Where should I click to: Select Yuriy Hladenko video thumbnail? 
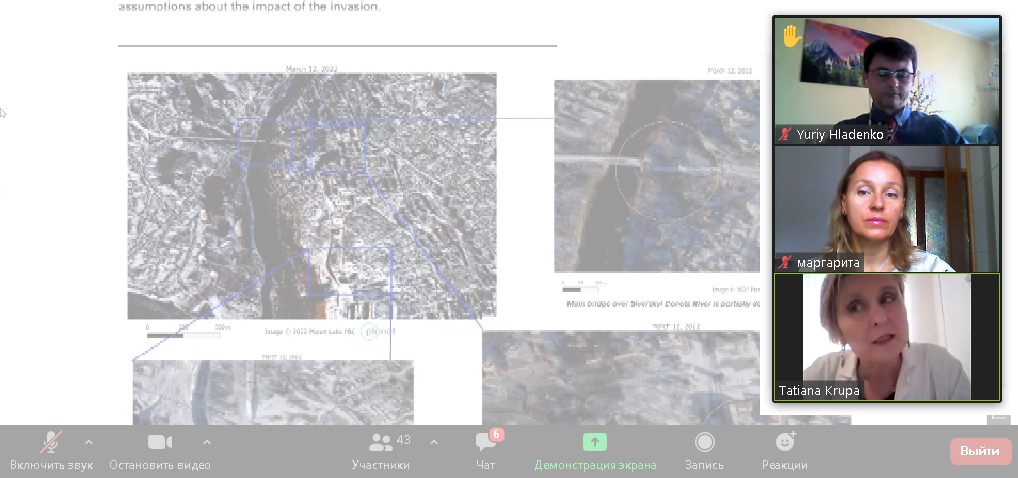click(x=887, y=81)
